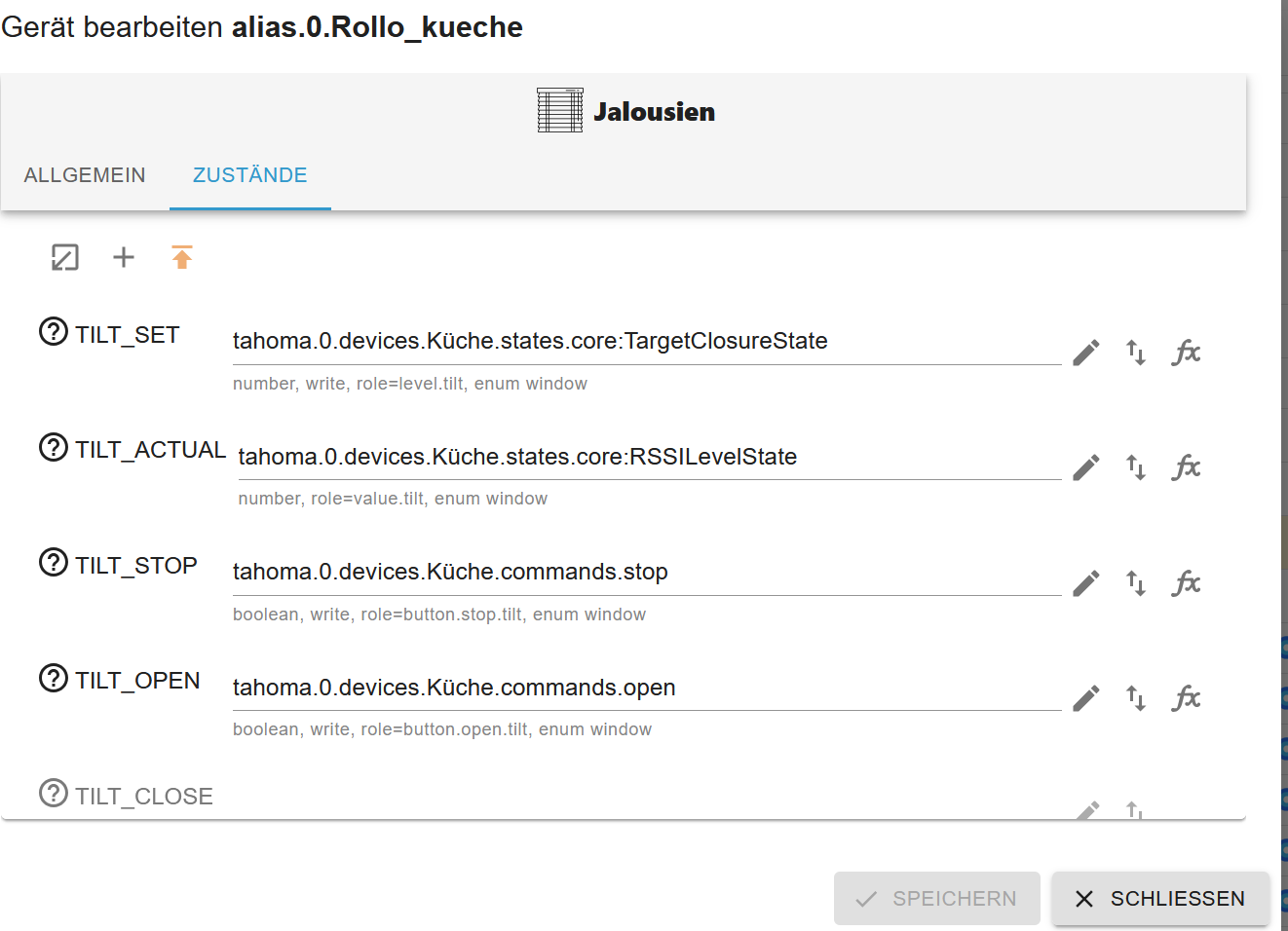Screen dimensions: 1288x931
Task: Open the expand view icon in the toolbar
Action: coord(64,257)
